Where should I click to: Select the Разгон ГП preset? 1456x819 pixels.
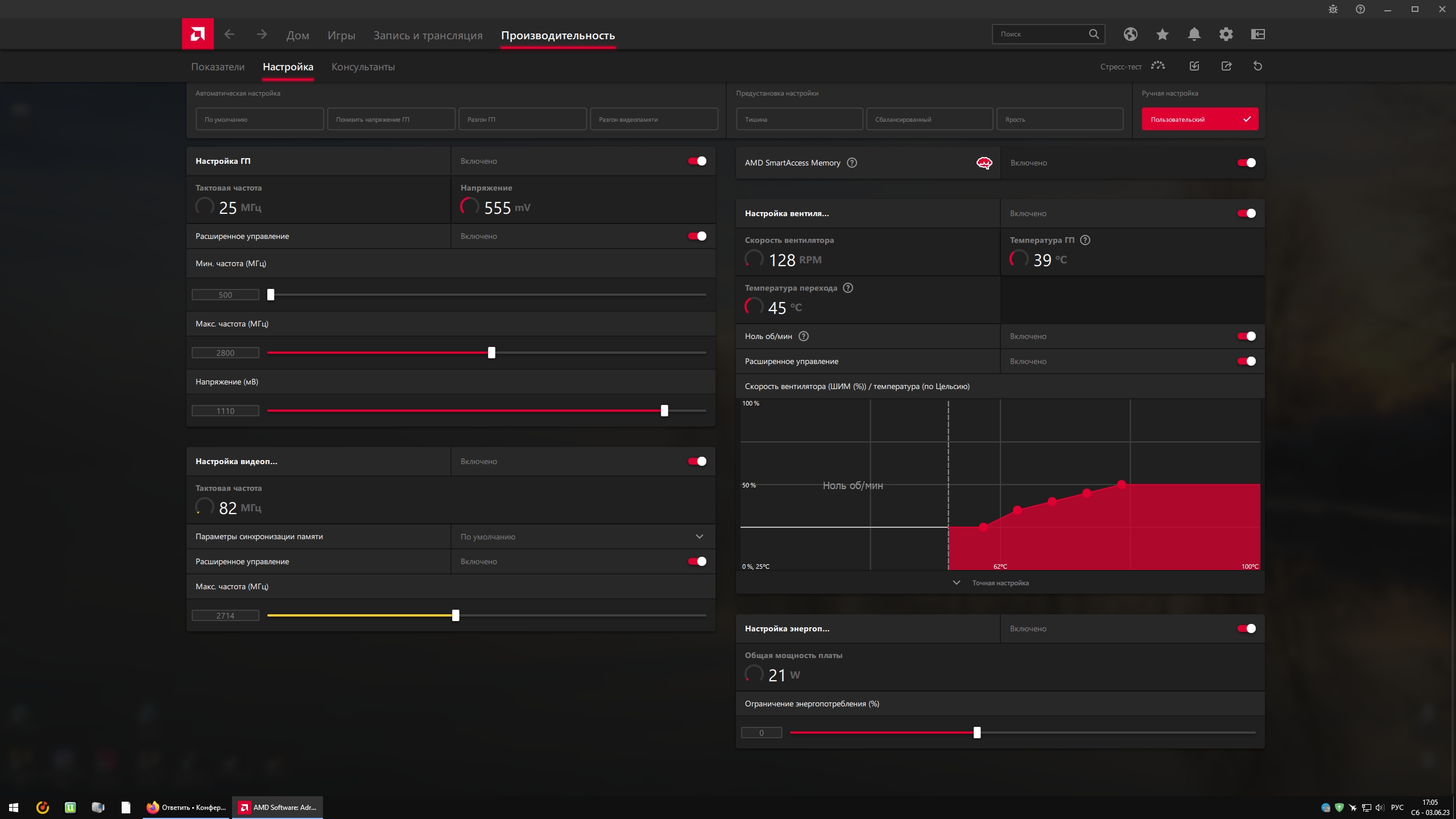tap(522, 119)
